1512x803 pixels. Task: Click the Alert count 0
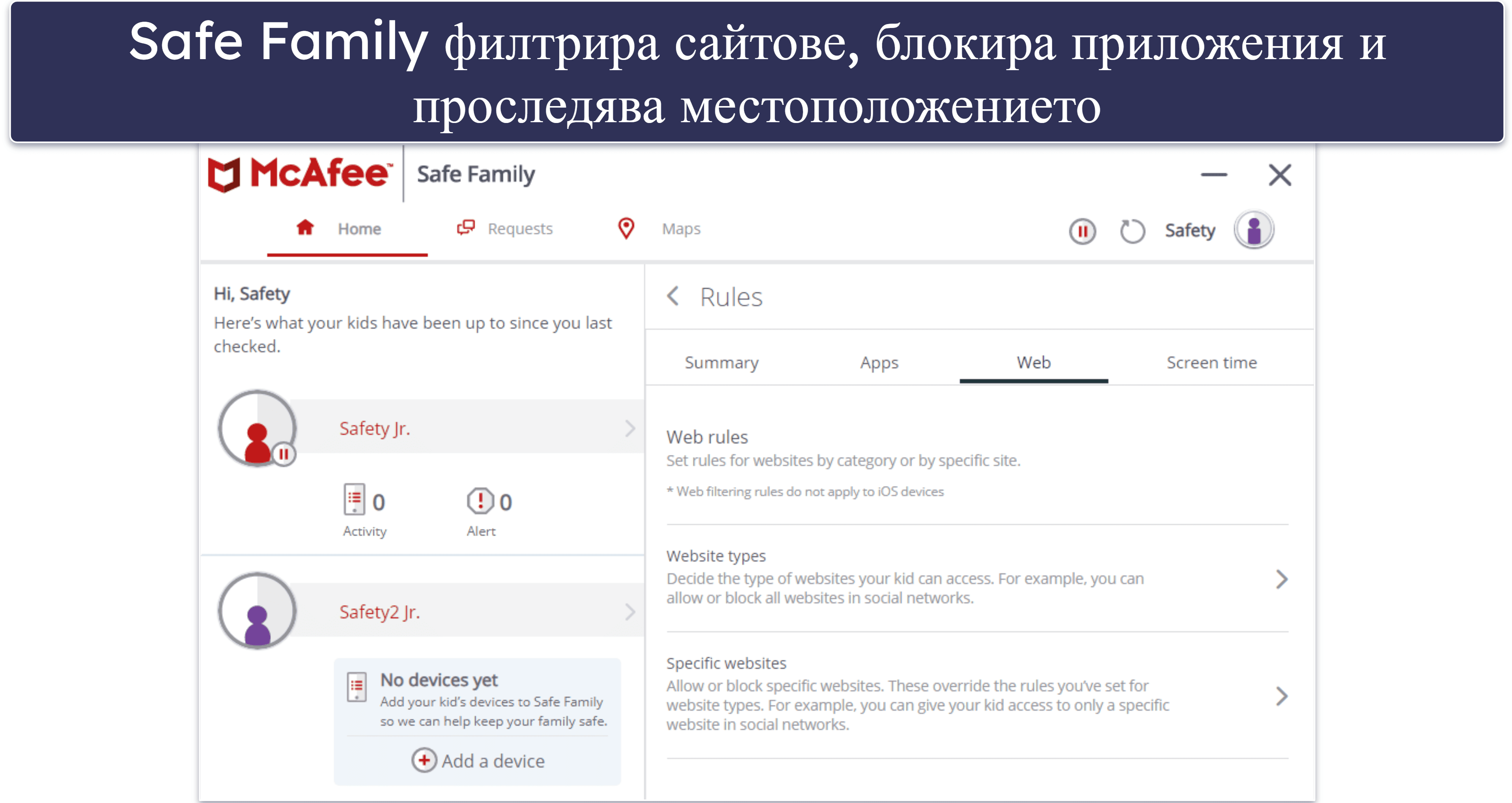point(505,502)
